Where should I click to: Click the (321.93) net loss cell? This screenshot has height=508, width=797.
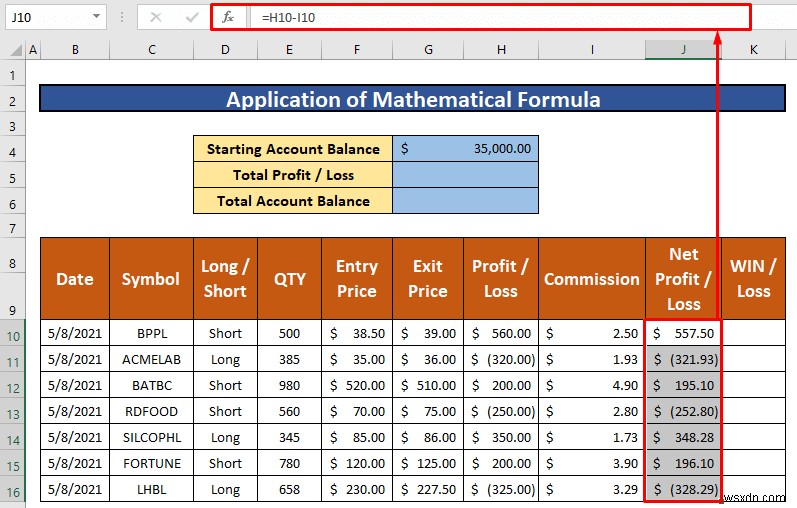[x=684, y=360]
